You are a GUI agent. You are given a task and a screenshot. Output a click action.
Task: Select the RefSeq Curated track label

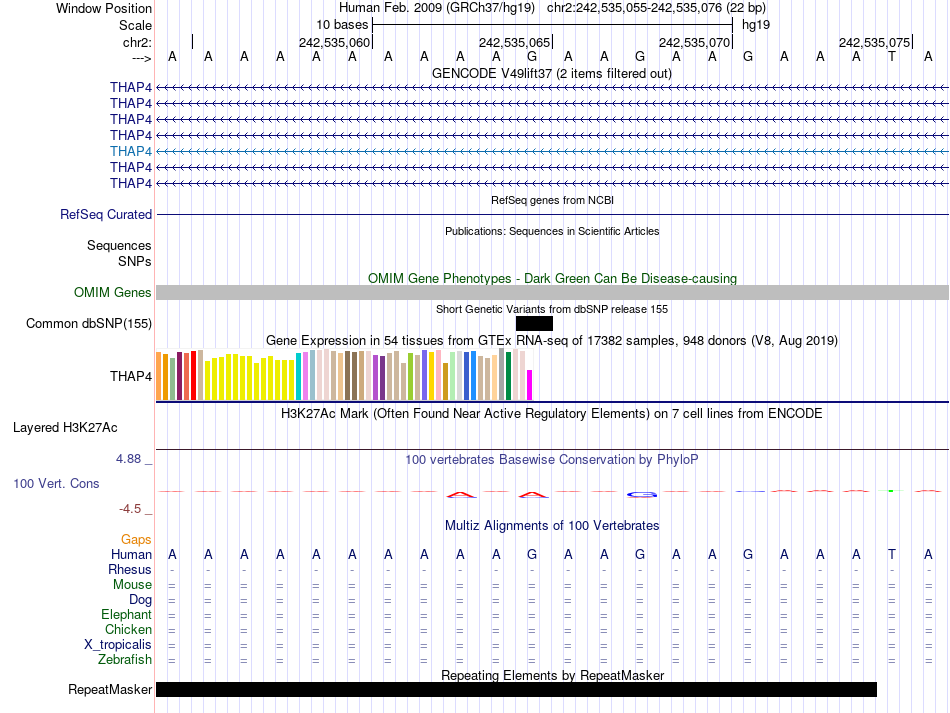point(106,215)
